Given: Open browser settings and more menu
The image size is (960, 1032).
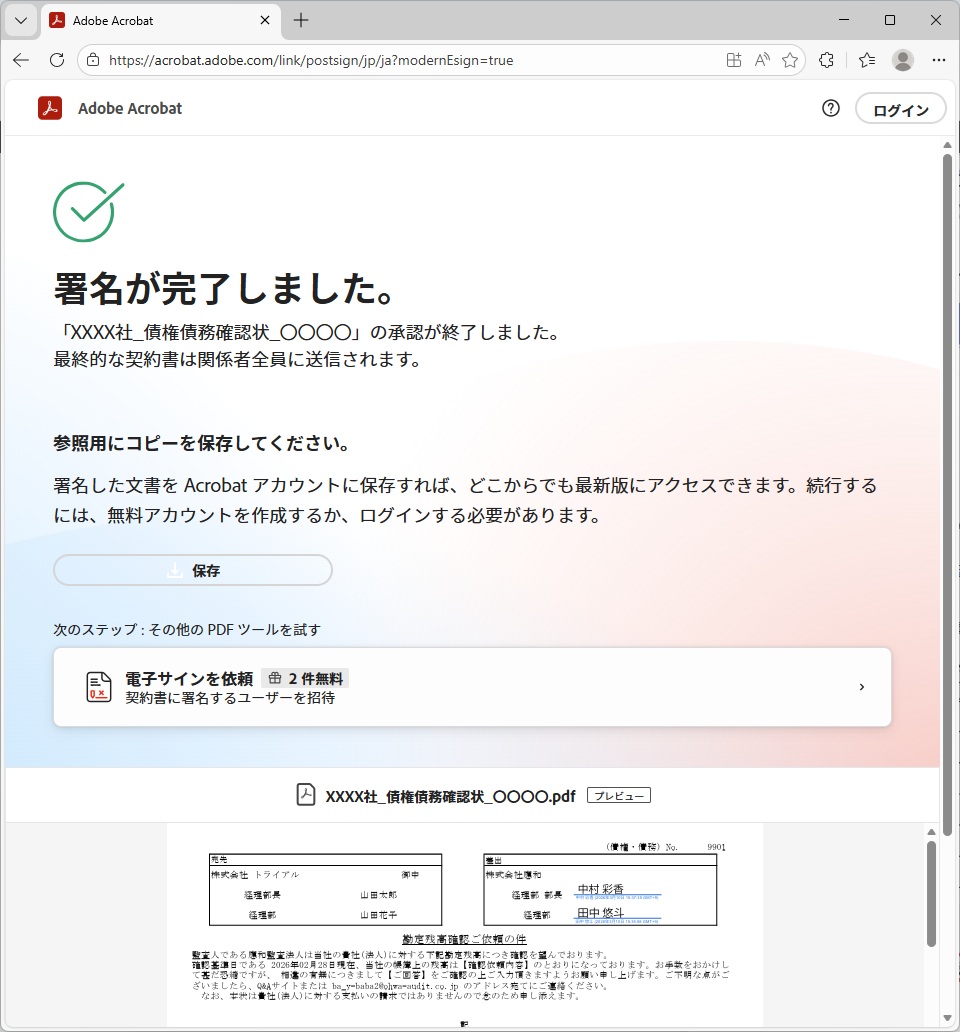Looking at the screenshot, I should (938, 60).
